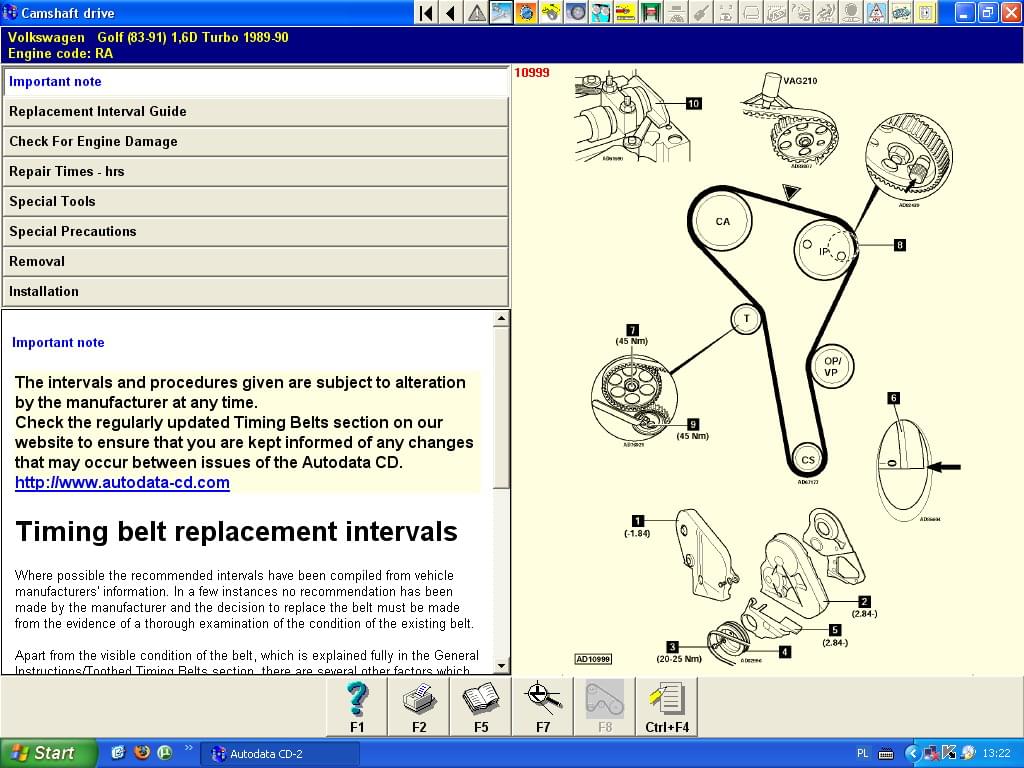The height and width of the screenshot is (768, 1024).
Task: Open the Repair Times - hrs section
Action: pyautogui.click(x=255, y=172)
